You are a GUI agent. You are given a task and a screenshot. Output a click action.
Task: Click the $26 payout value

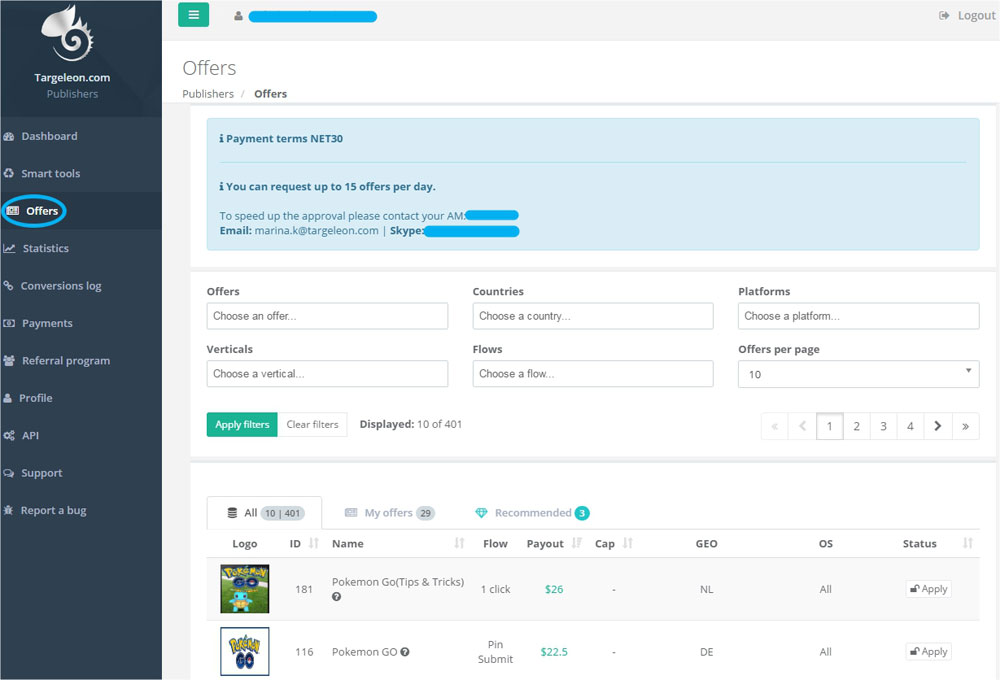click(554, 589)
